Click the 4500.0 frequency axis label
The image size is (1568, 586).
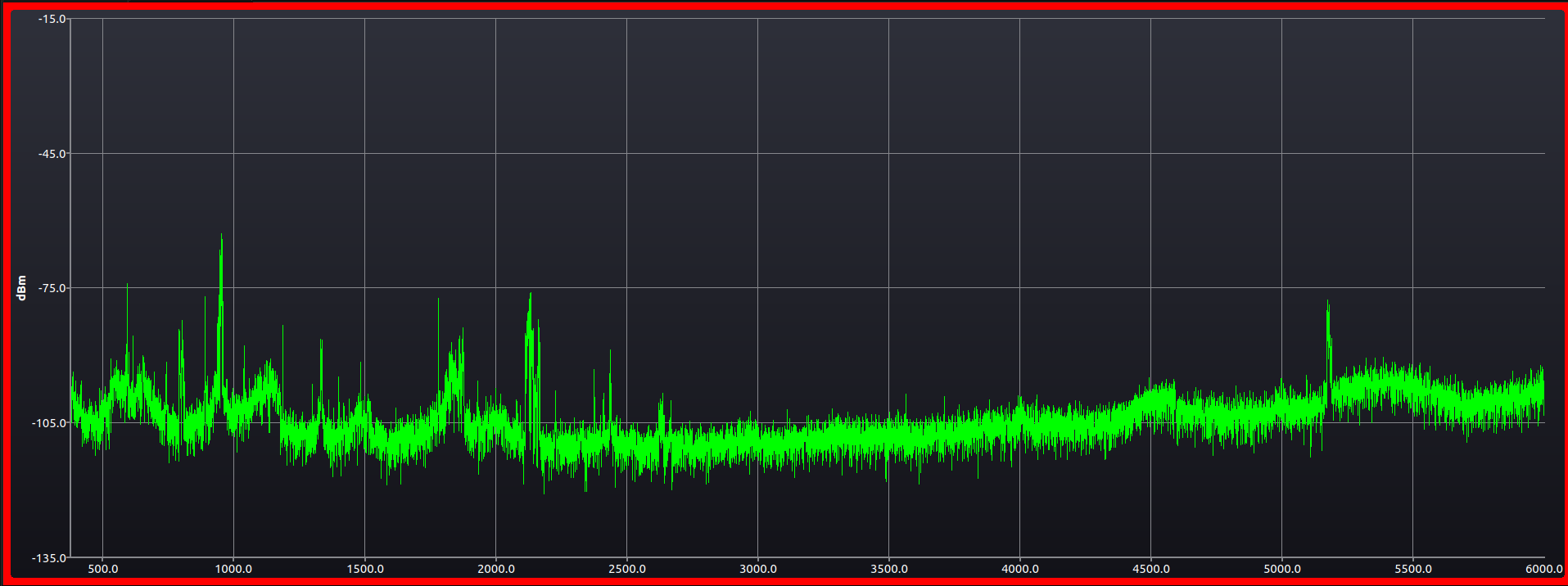coord(1150,569)
